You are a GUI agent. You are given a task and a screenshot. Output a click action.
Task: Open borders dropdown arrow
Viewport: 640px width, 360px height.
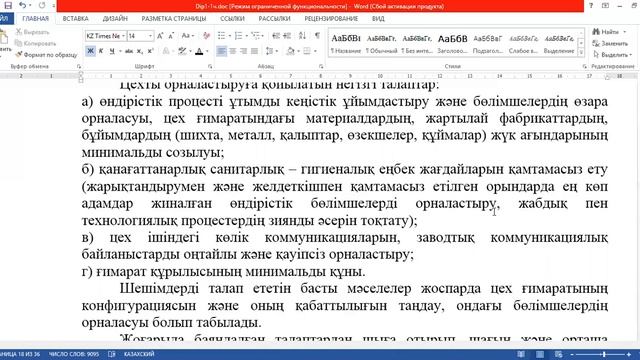click(x=315, y=51)
